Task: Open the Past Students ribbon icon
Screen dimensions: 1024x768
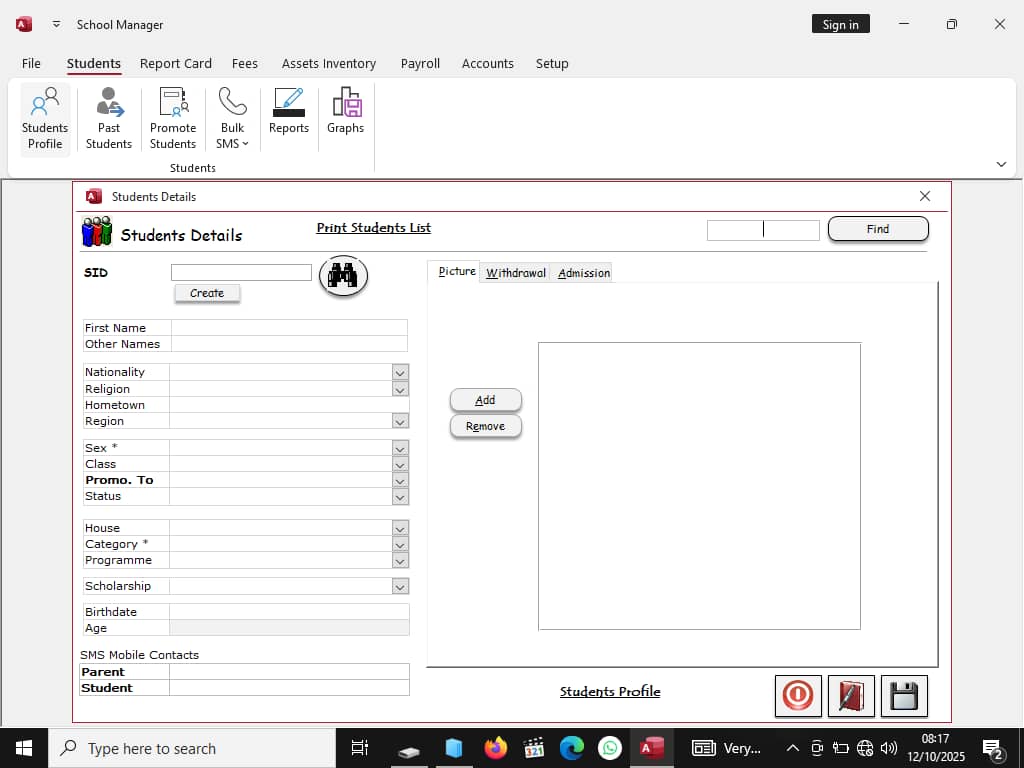Action: coord(108,119)
